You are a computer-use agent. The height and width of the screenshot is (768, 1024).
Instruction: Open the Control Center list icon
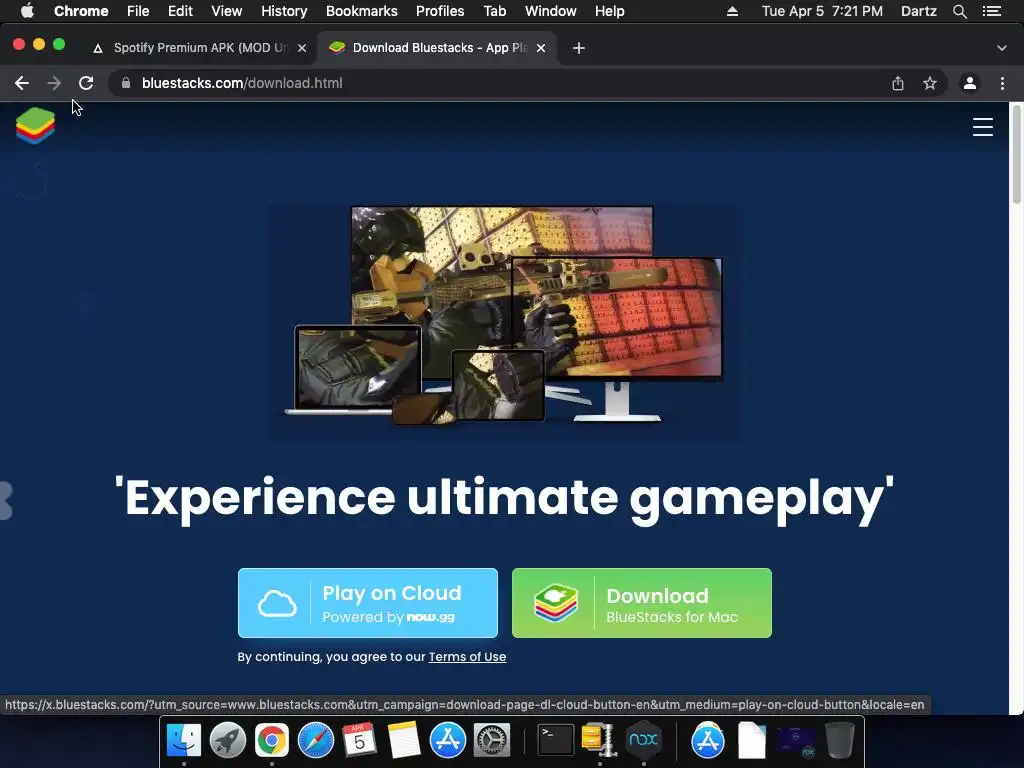[x=992, y=11]
